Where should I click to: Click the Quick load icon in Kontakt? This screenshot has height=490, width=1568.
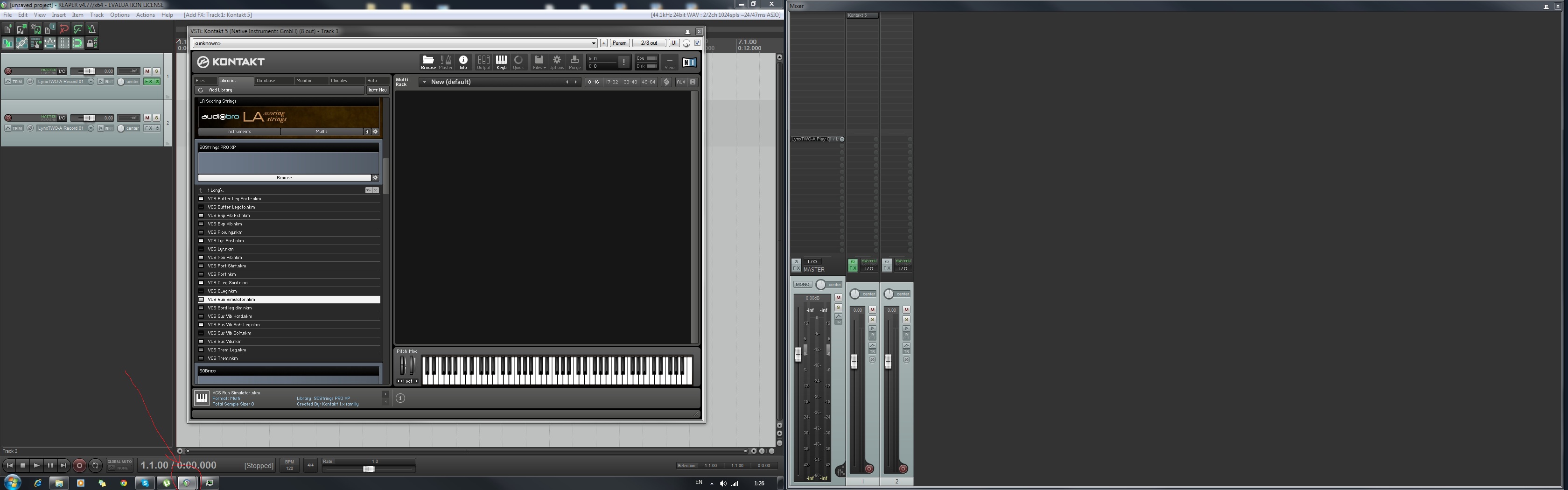pos(518,62)
